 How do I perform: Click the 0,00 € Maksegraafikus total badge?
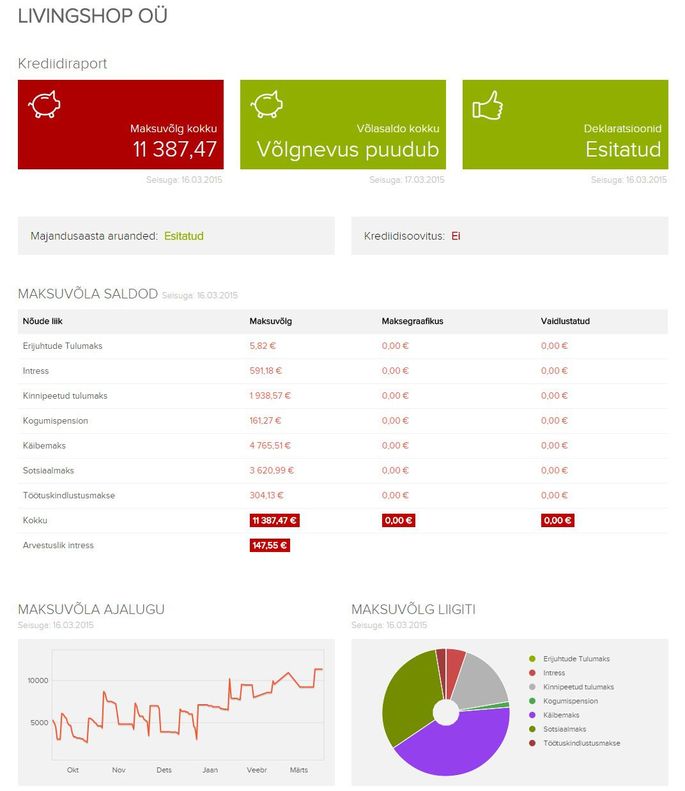tap(398, 521)
